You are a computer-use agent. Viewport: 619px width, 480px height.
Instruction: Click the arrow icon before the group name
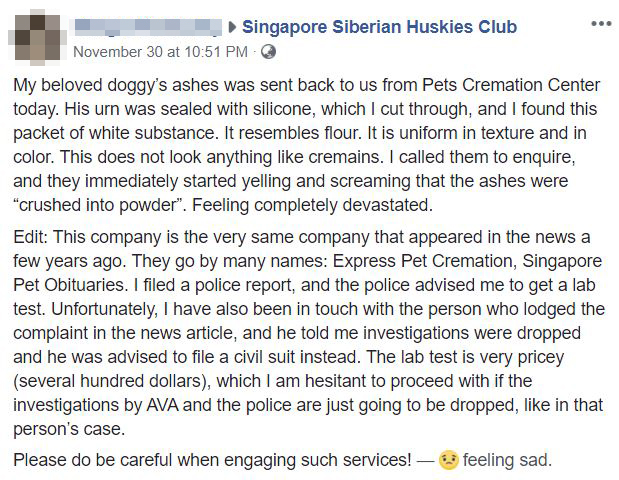[x=232, y=27]
